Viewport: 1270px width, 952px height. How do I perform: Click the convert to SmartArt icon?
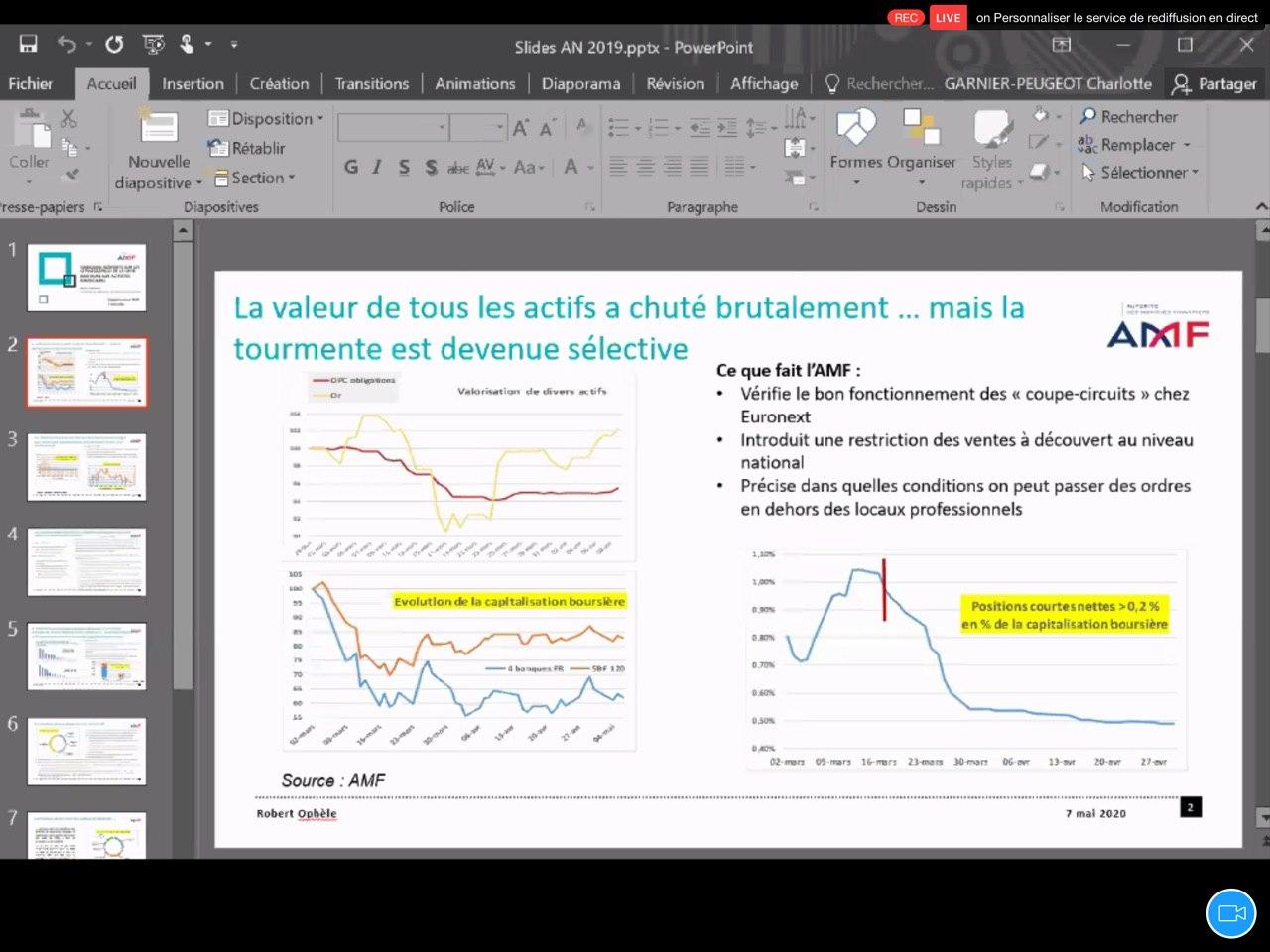point(795,177)
